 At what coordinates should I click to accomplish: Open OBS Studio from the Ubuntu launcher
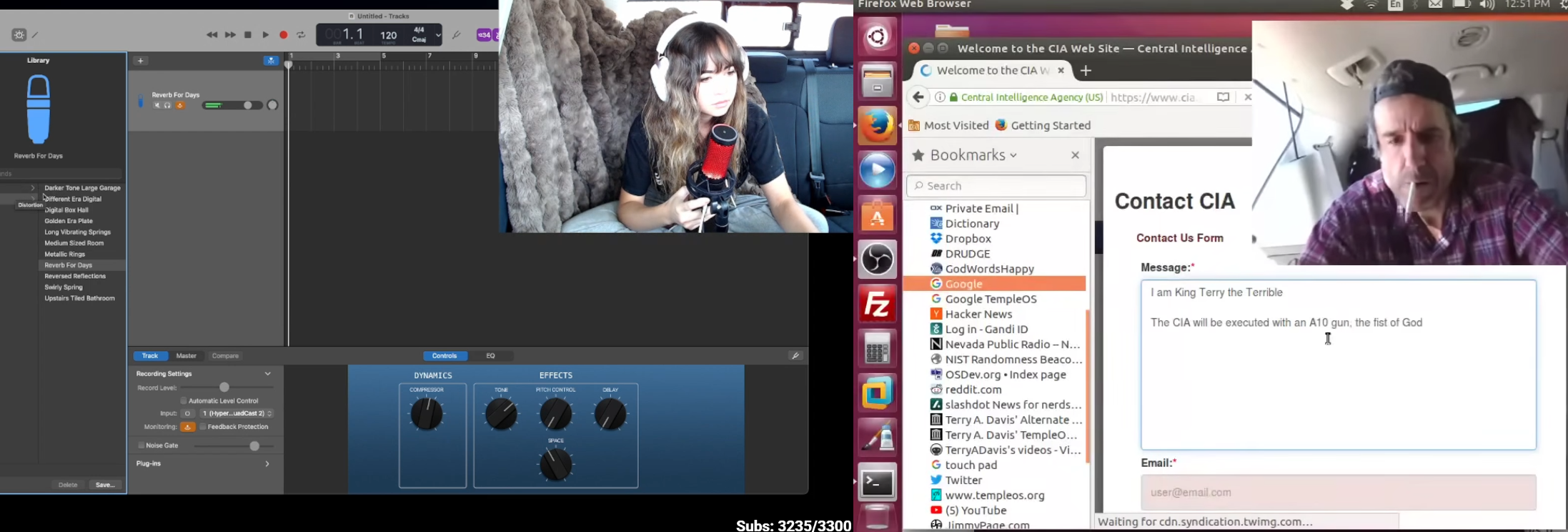coord(878,259)
